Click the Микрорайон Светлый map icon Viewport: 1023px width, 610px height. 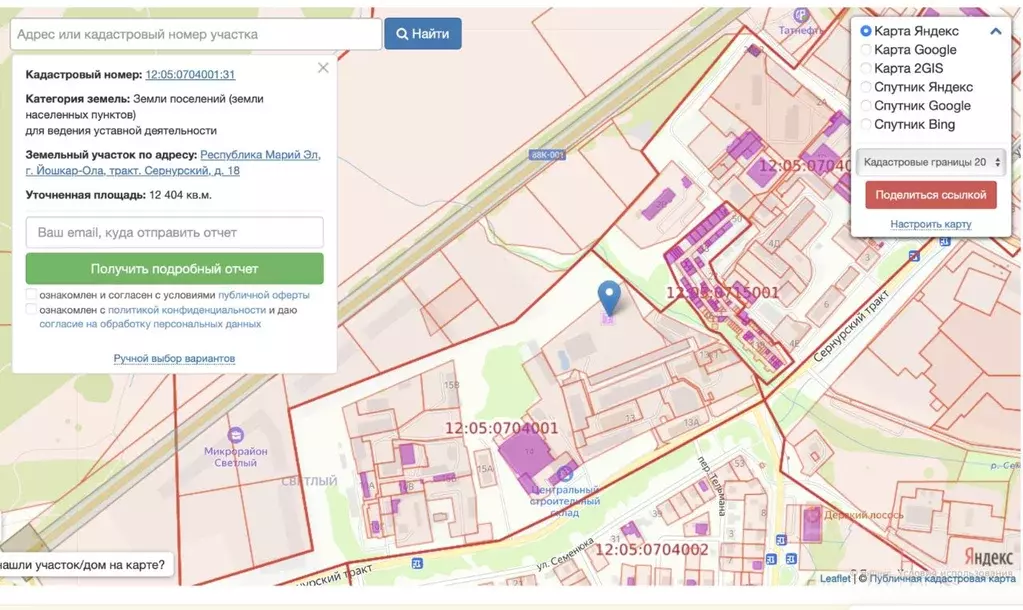(x=236, y=435)
